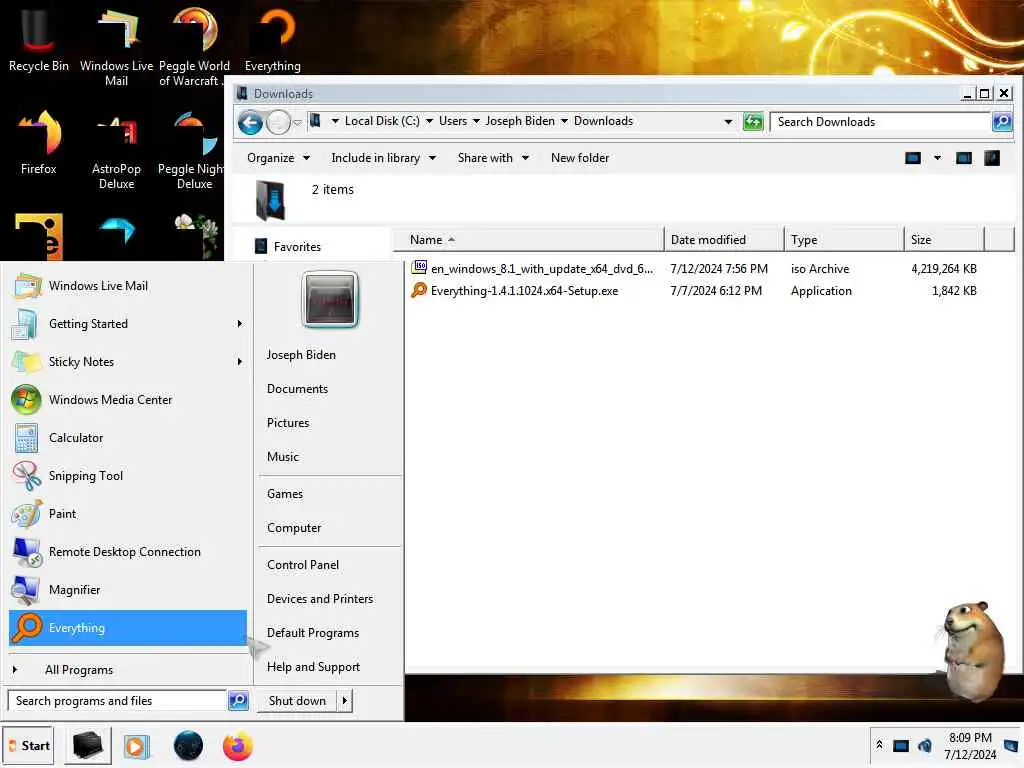
Task: Launch Windows Media Center
Action: pos(128,400)
